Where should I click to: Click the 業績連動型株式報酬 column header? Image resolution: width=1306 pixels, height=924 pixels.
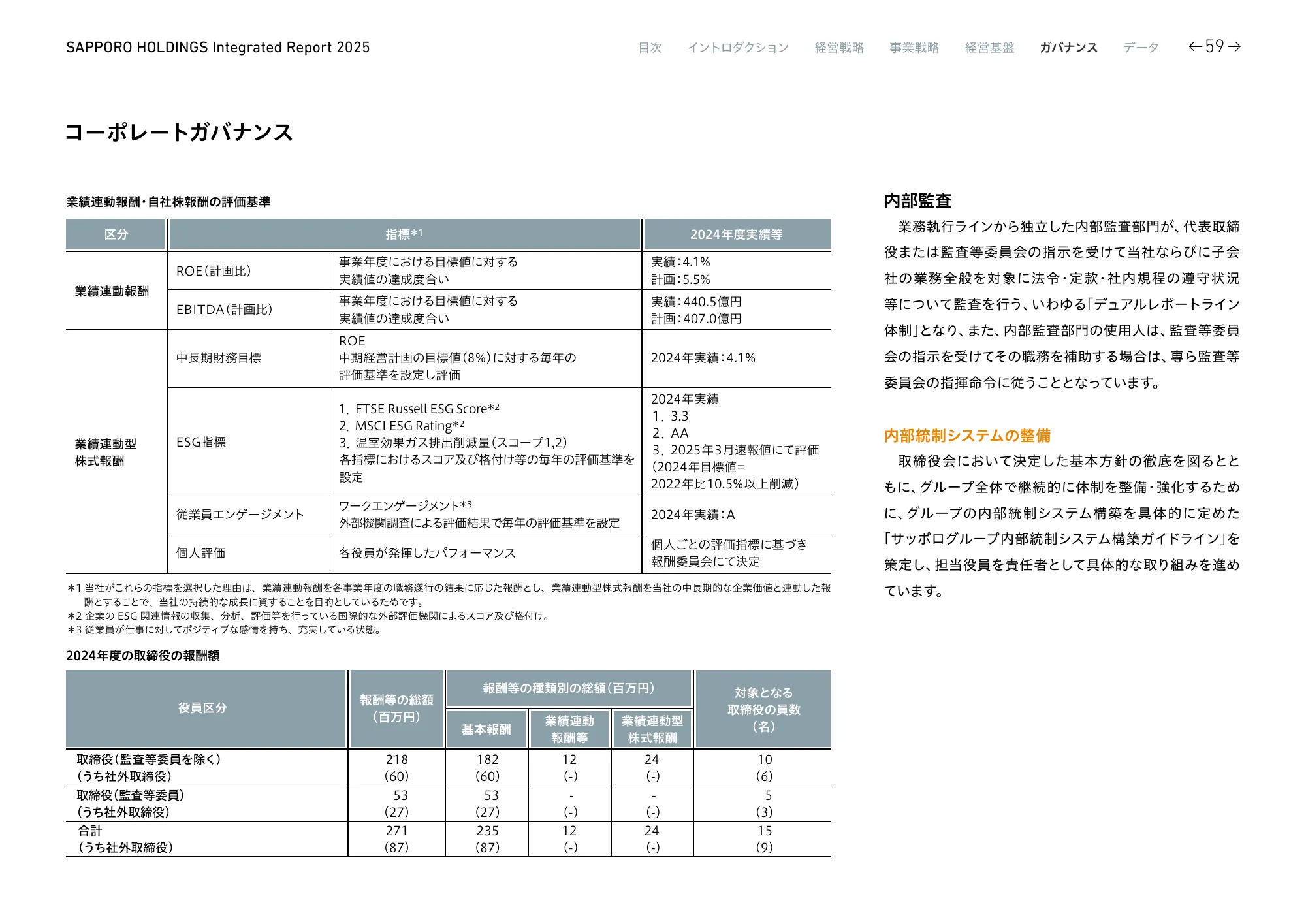coord(652,729)
